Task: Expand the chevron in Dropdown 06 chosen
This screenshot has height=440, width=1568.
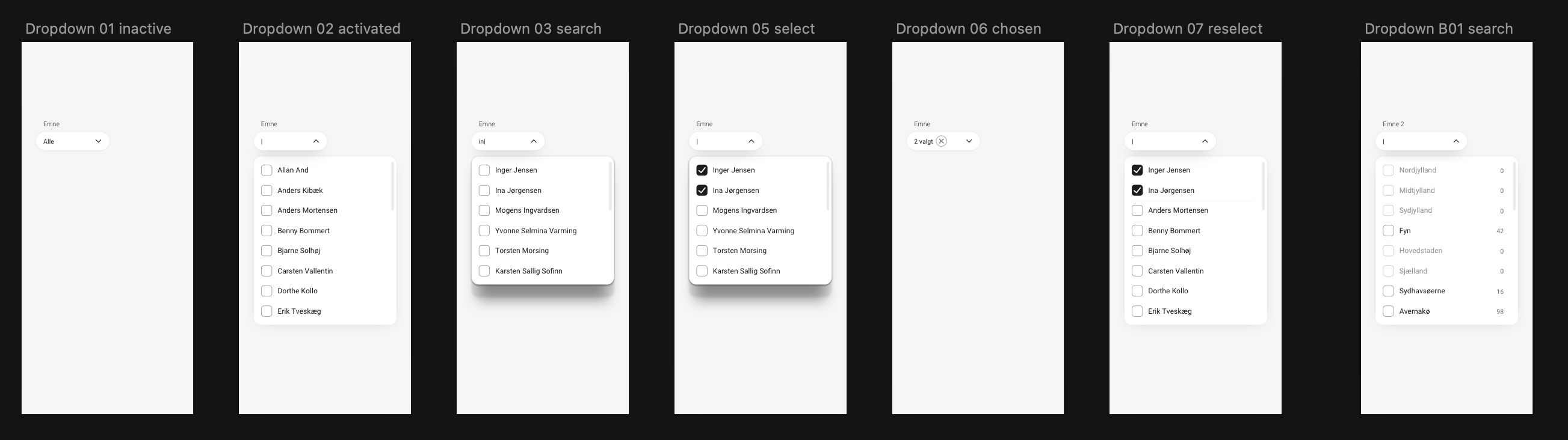Action: pyautogui.click(x=969, y=141)
